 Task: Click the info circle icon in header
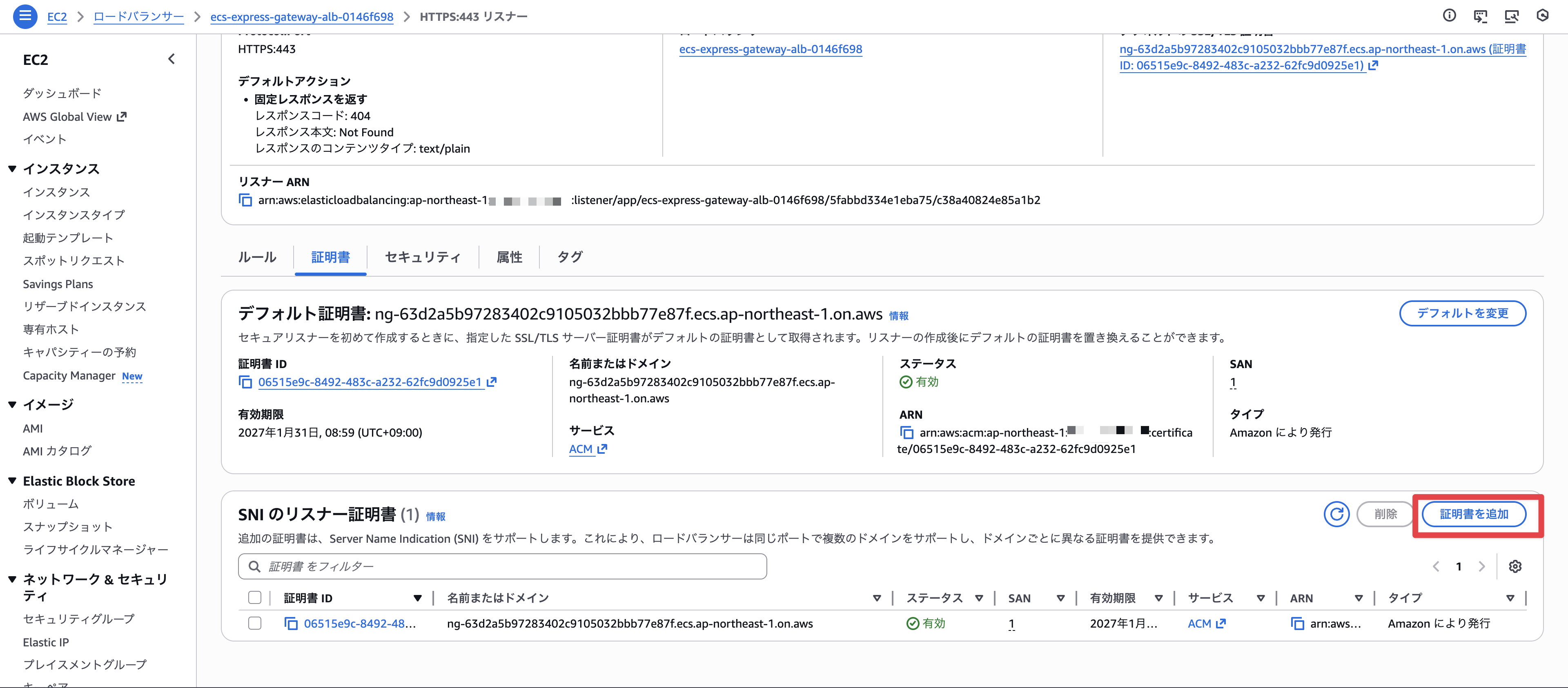click(x=1449, y=16)
